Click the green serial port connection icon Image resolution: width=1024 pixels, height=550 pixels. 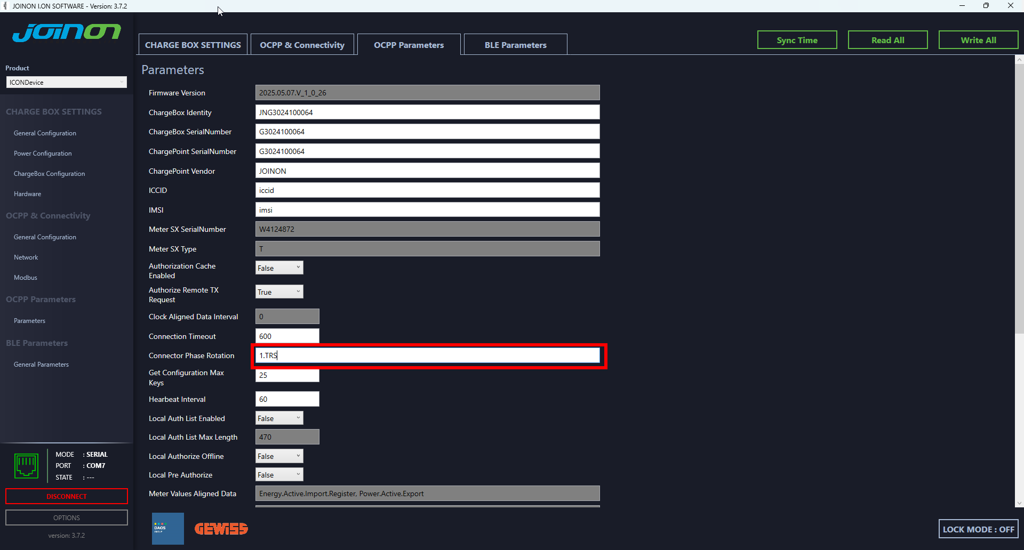pos(26,465)
